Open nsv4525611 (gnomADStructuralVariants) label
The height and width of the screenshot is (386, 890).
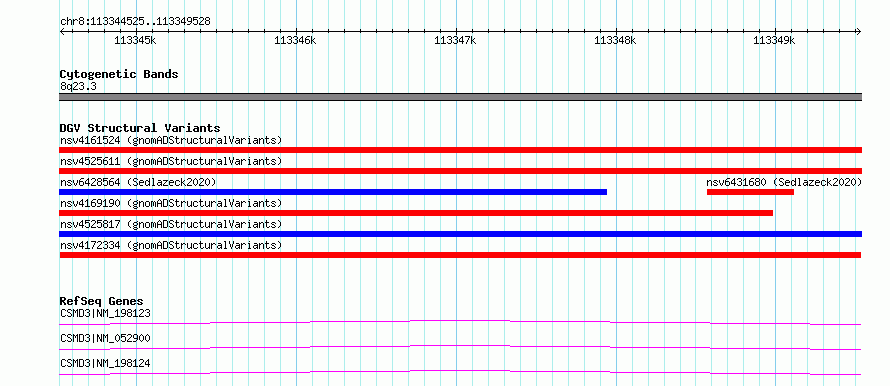(171, 161)
